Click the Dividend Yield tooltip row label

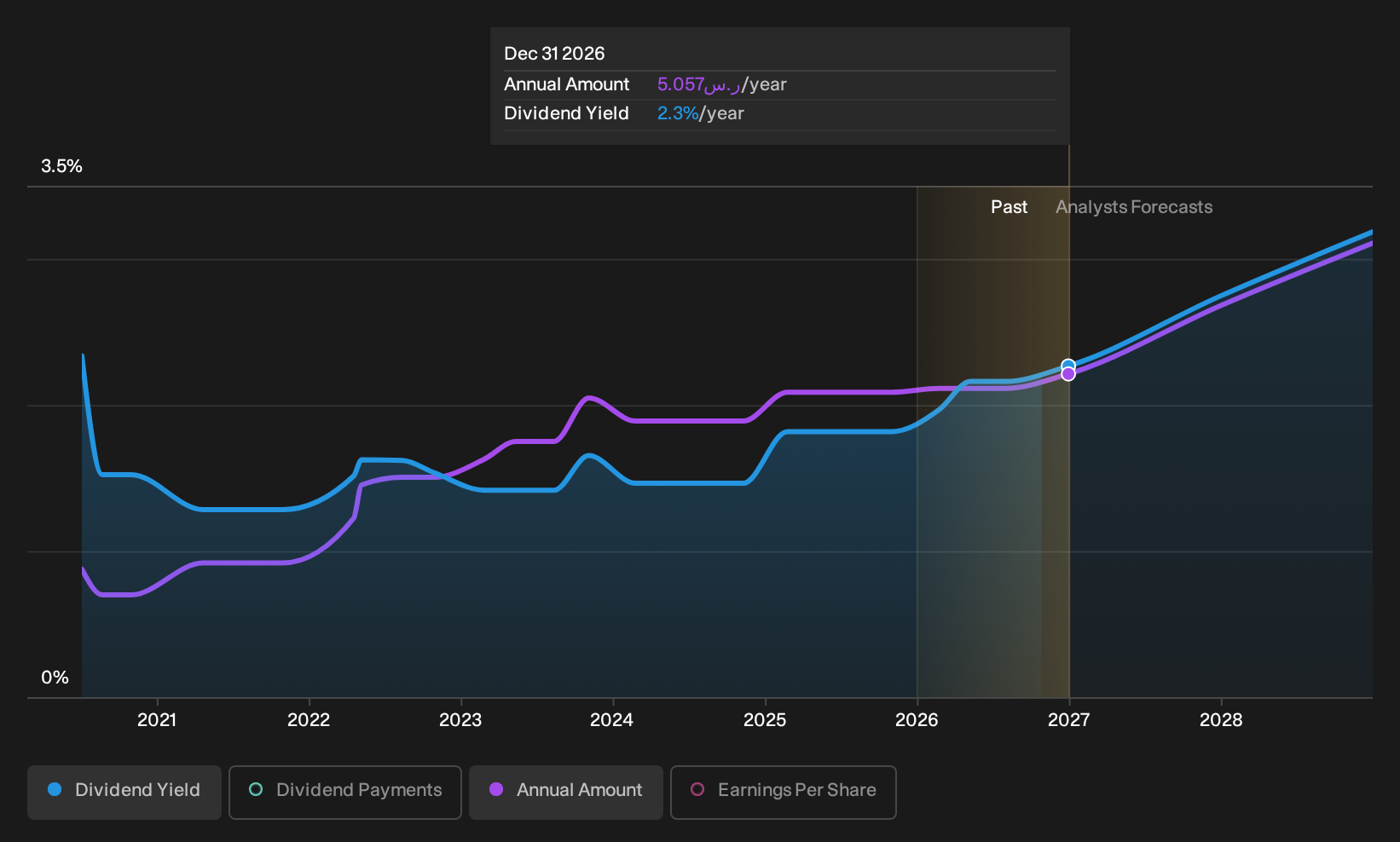point(566,113)
